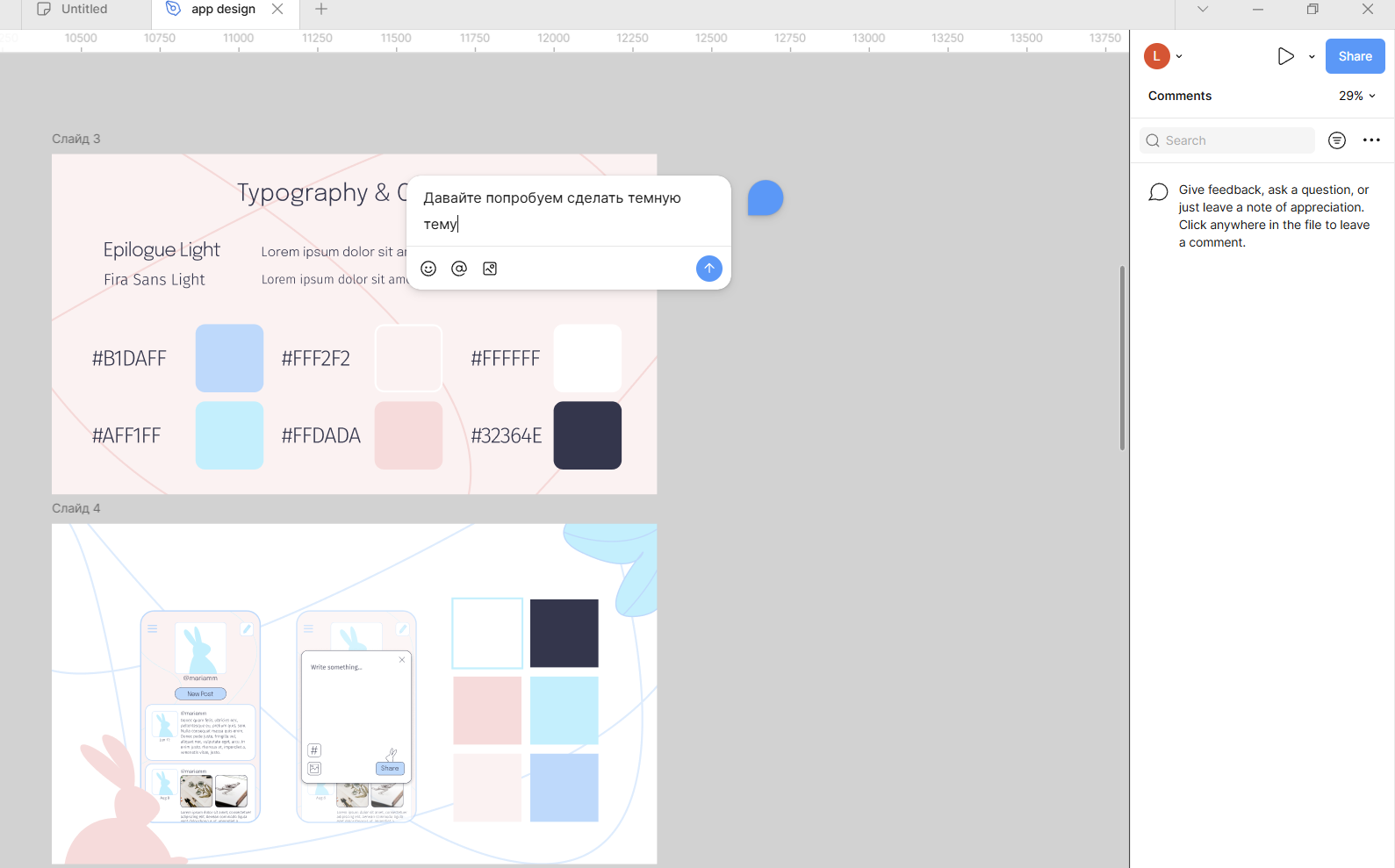
Task: Click the blue comment pin bubble
Action: click(x=765, y=198)
